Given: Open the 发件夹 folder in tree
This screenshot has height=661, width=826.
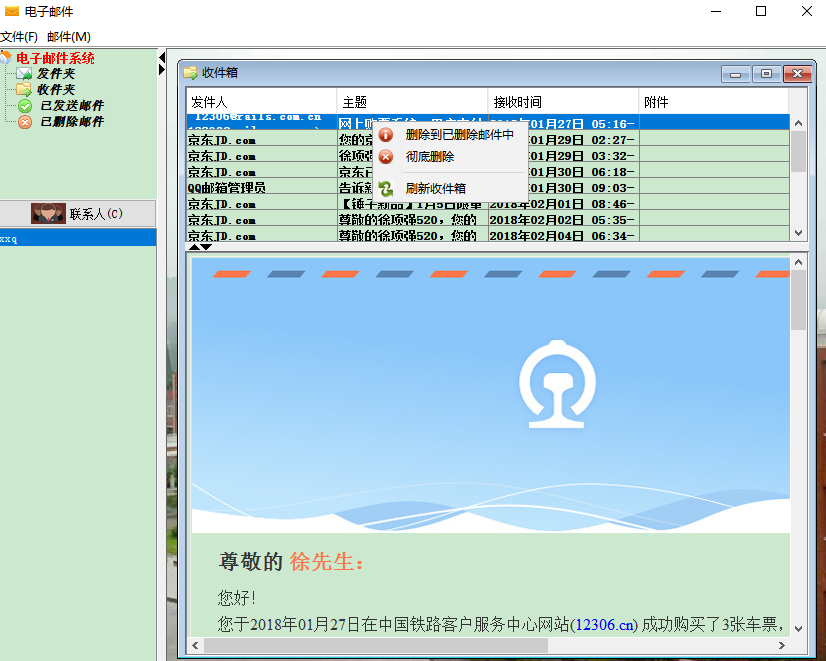Looking at the screenshot, I should pos(56,74).
